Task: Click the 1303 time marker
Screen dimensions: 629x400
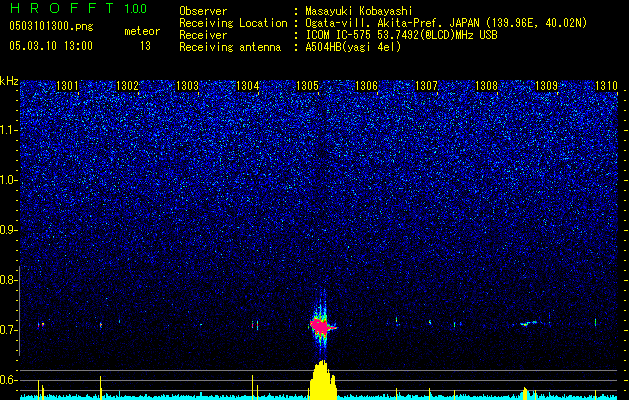Action: (x=187, y=86)
